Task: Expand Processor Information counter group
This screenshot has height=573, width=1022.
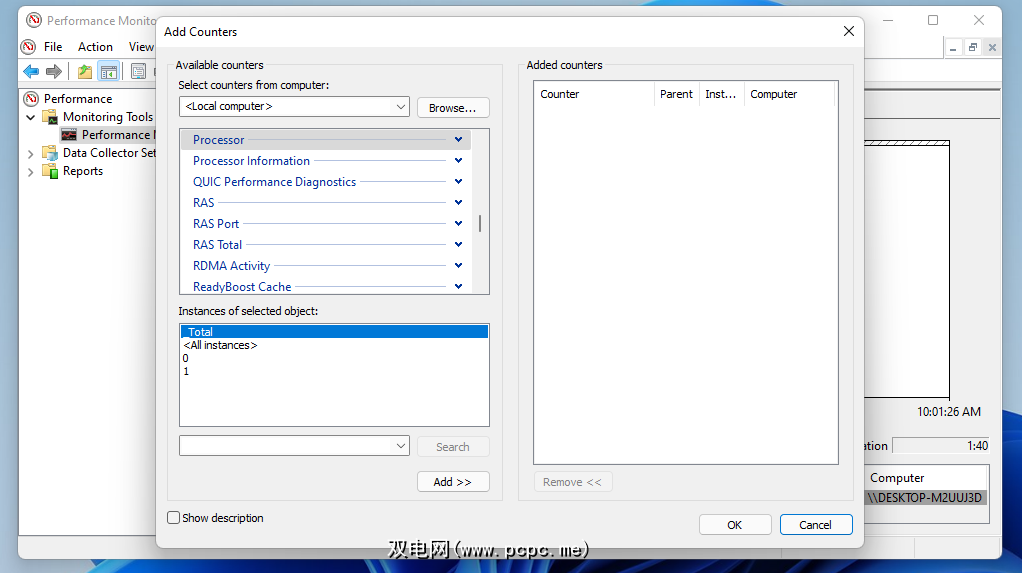Action: click(458, 160)
